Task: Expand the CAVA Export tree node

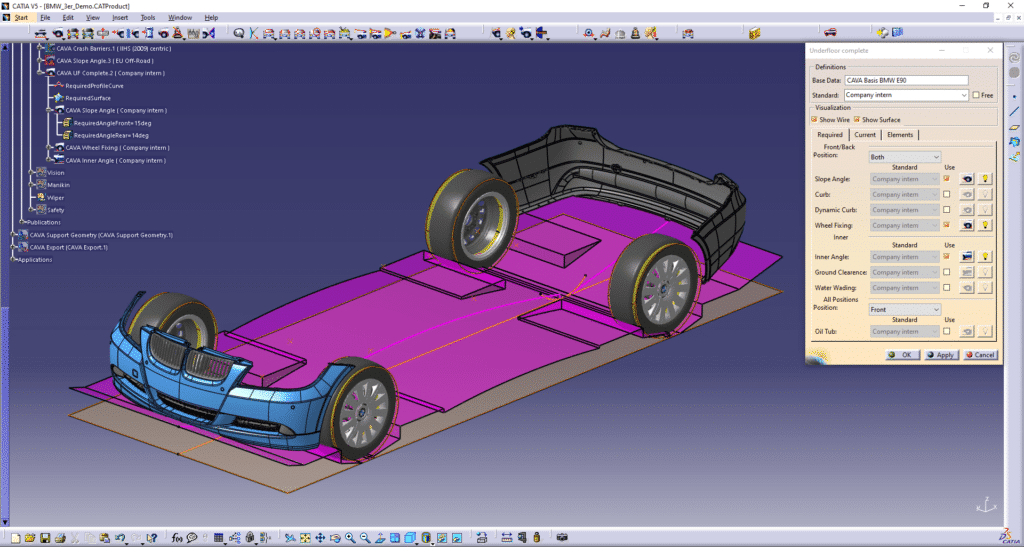Action: click(14, 247)
